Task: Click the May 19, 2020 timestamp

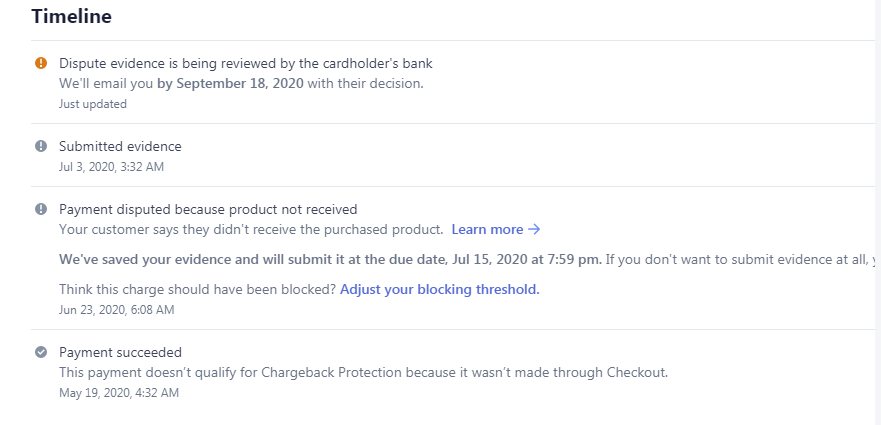Action: [x=118, y=393]
